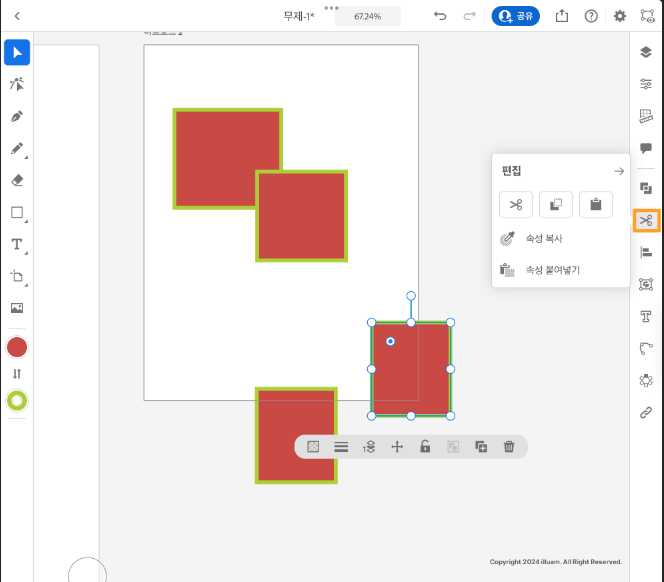Image resolution: width=664 pixels, height=582 pixels.
Task: Select the Rectangle shape tool
Action: (17, 212)
